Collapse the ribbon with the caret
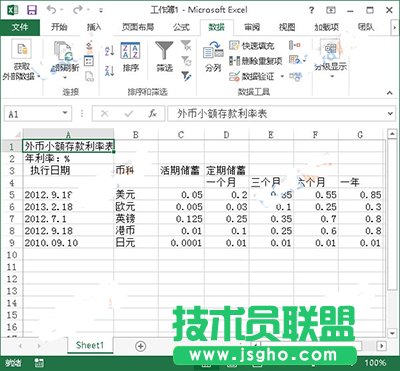400x371 pixels. pyautogui.click(x=390, y=93)
